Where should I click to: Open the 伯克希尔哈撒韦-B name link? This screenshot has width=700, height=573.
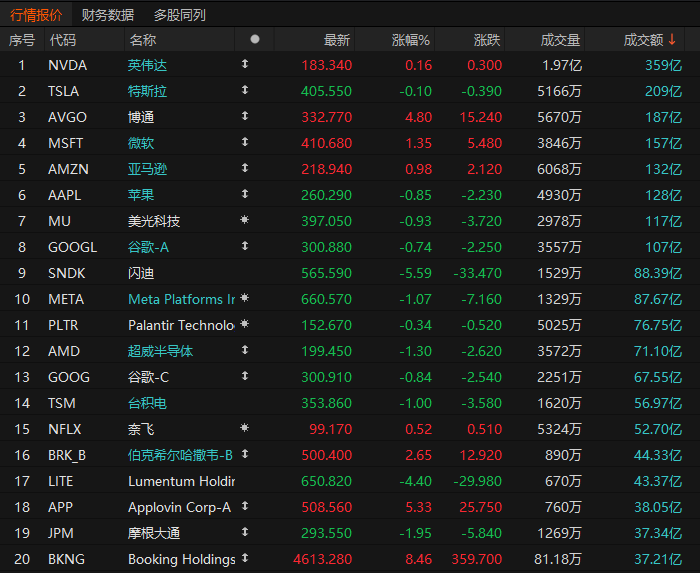point(180,455)
